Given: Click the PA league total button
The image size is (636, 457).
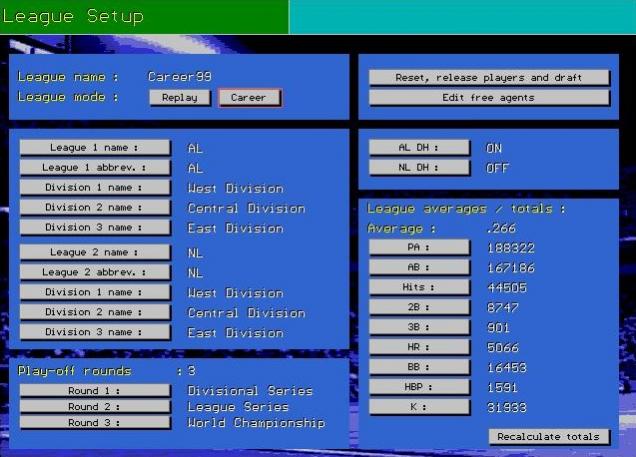Looking at the screenshot, I should tap(418, 247).
